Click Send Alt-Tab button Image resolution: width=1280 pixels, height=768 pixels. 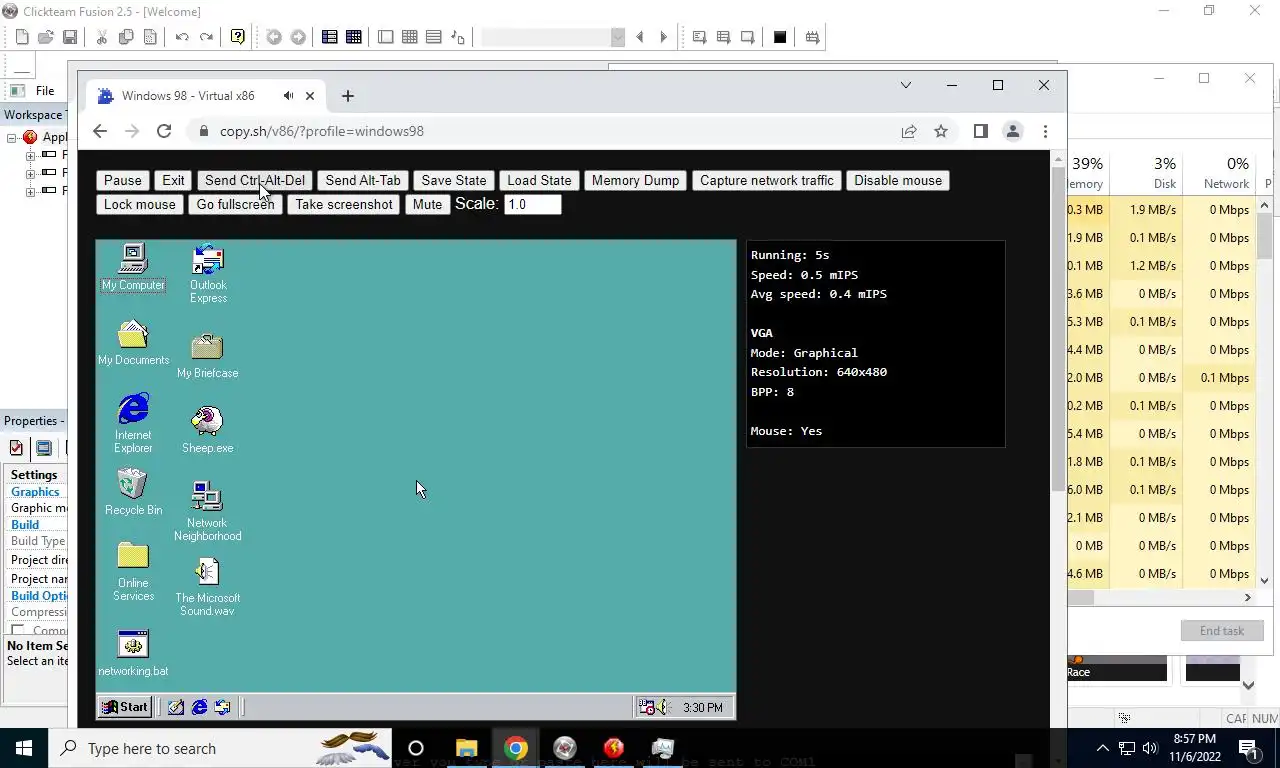pos(363,180)
